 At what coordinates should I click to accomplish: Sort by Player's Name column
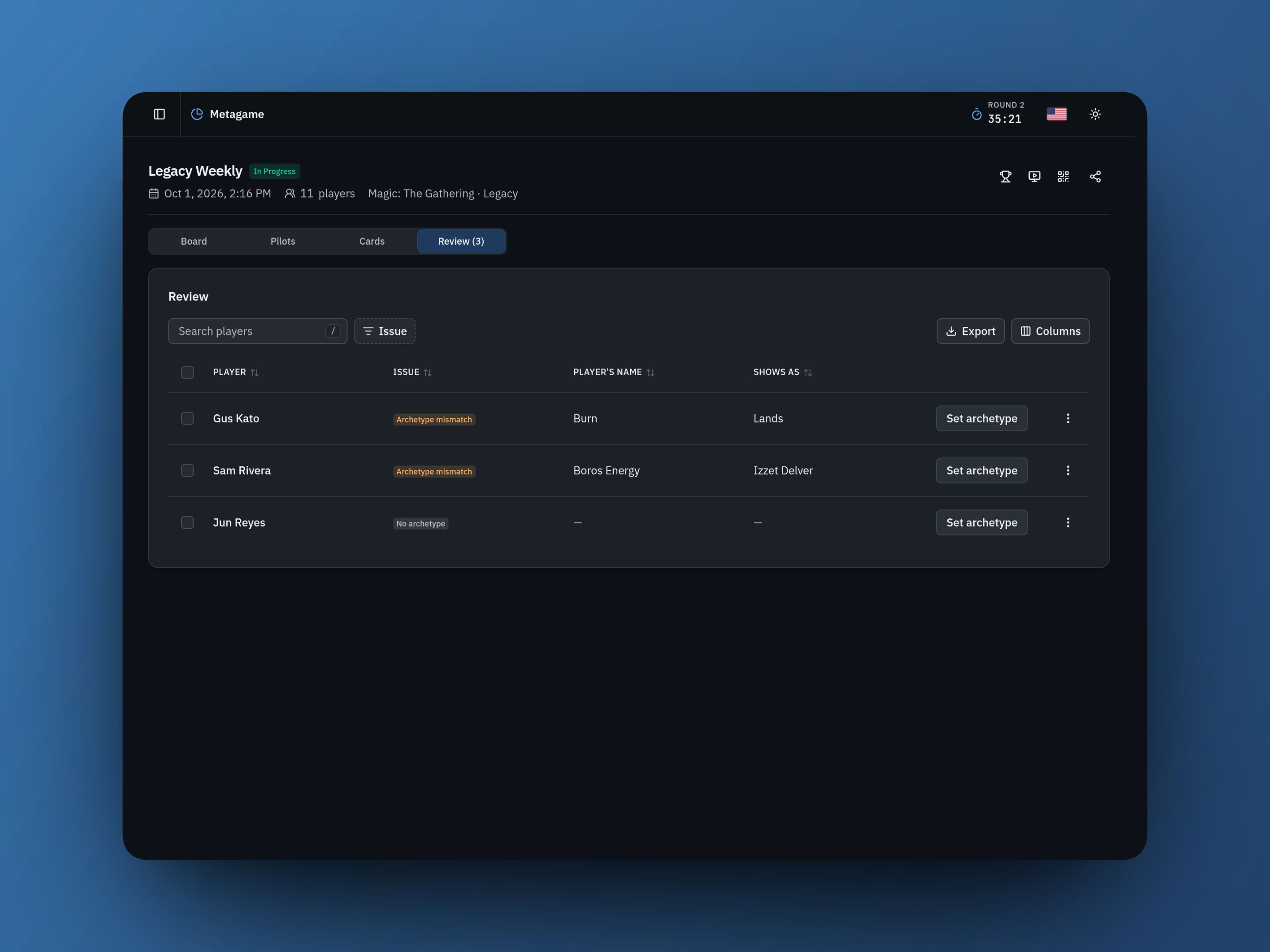click(x=614, y=372)
